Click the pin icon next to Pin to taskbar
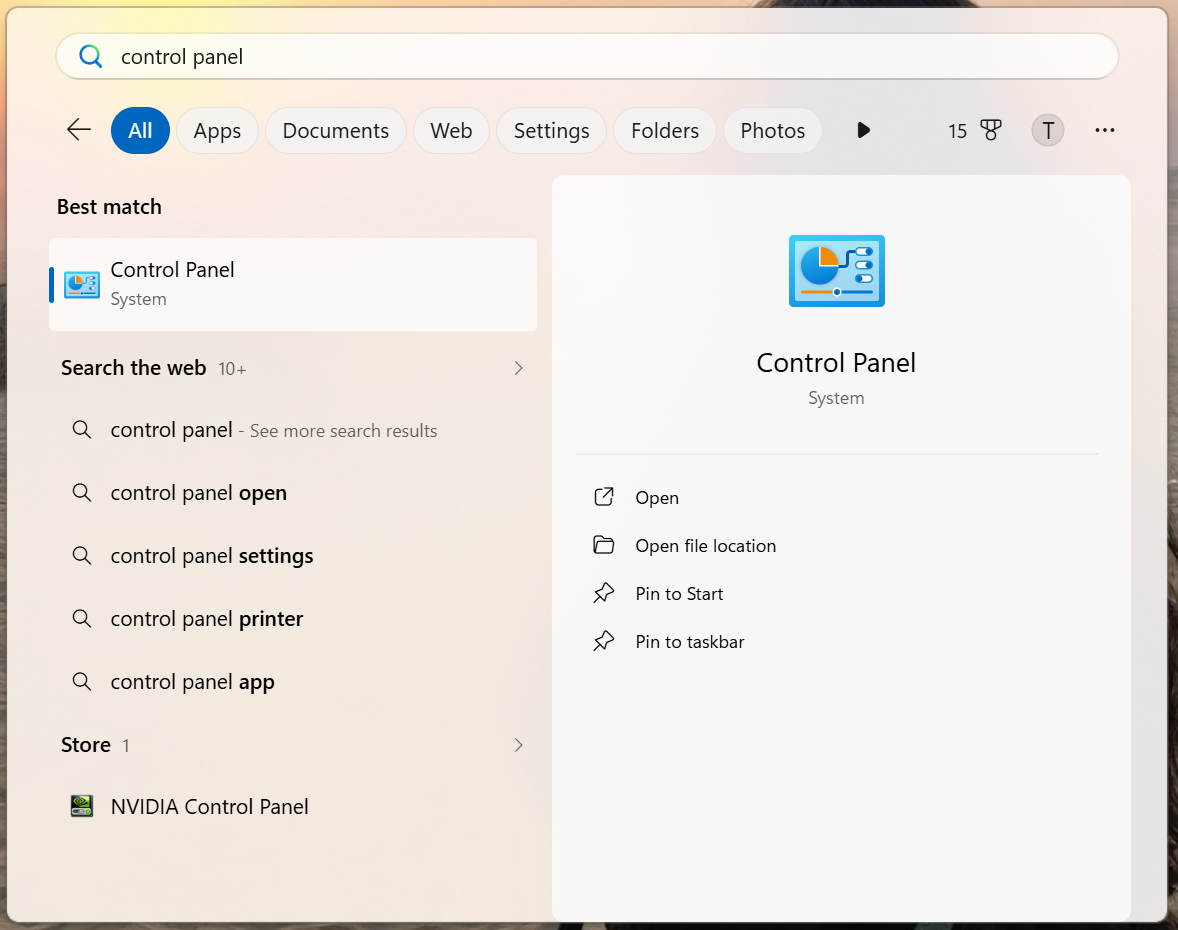The height and width of the screenshot is (930, 1178). (x=604, y=642)
